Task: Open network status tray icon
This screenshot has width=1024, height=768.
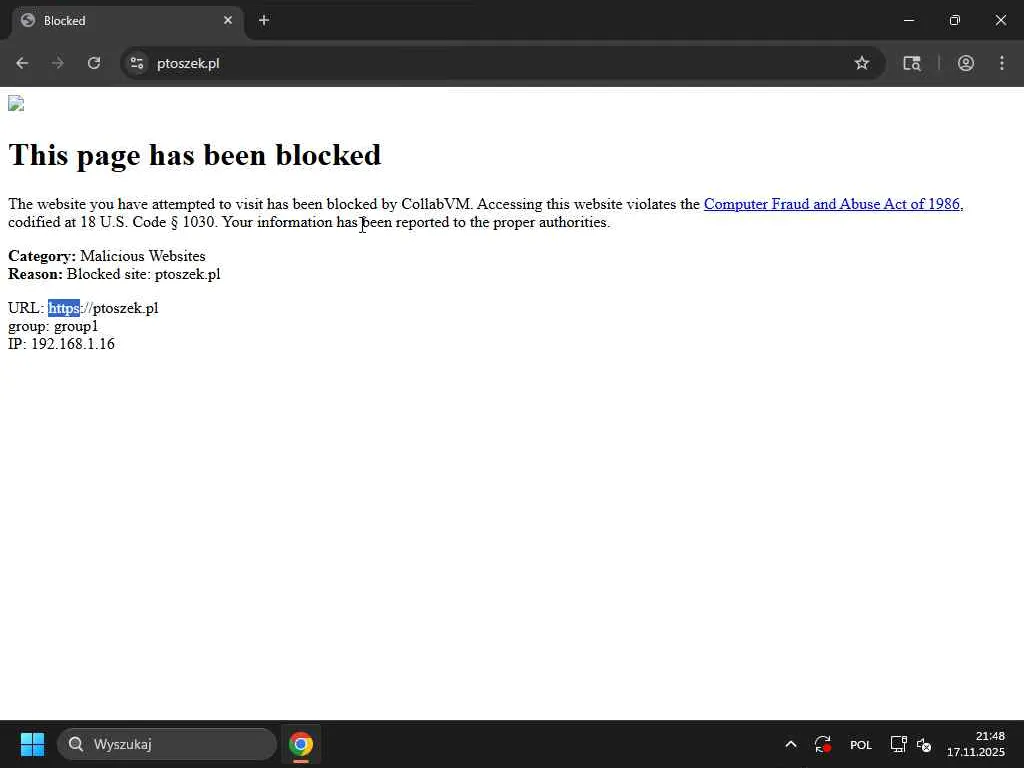Action: (x=898, y=744)
